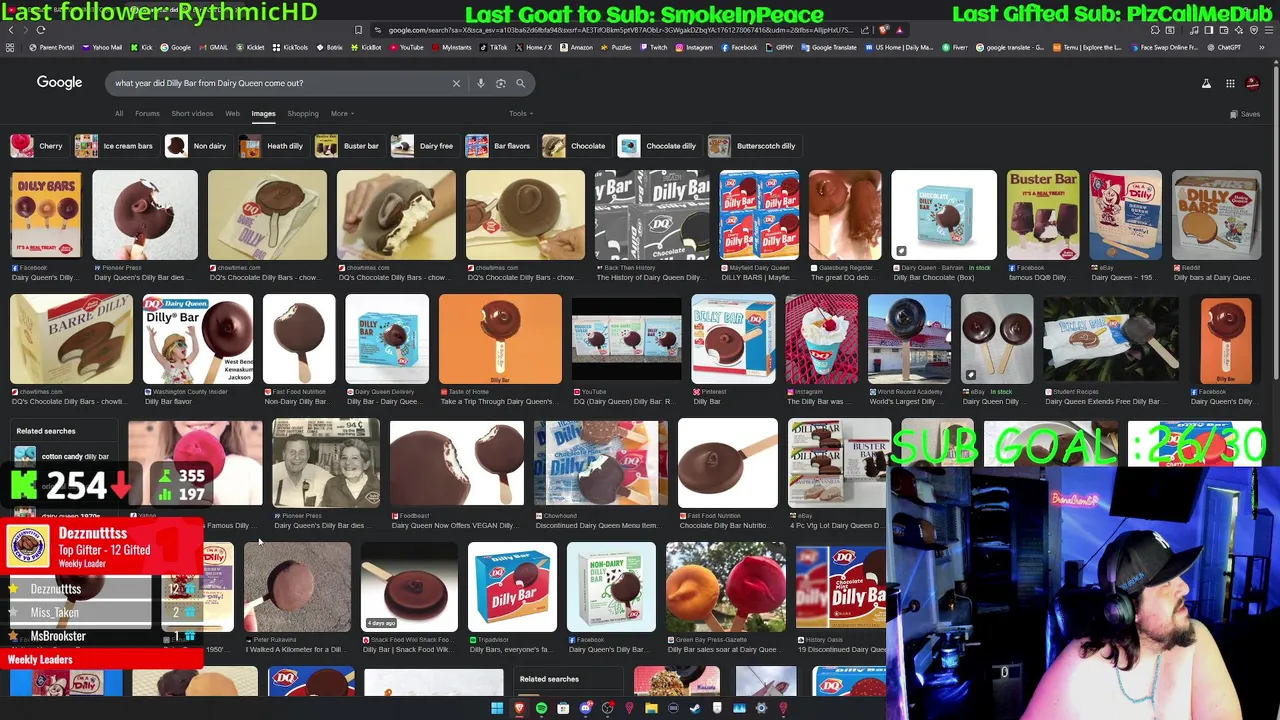The width and height of the screenshot is (1280, 720).
Task: Select the Images tab
Action: tap(263, 113)
